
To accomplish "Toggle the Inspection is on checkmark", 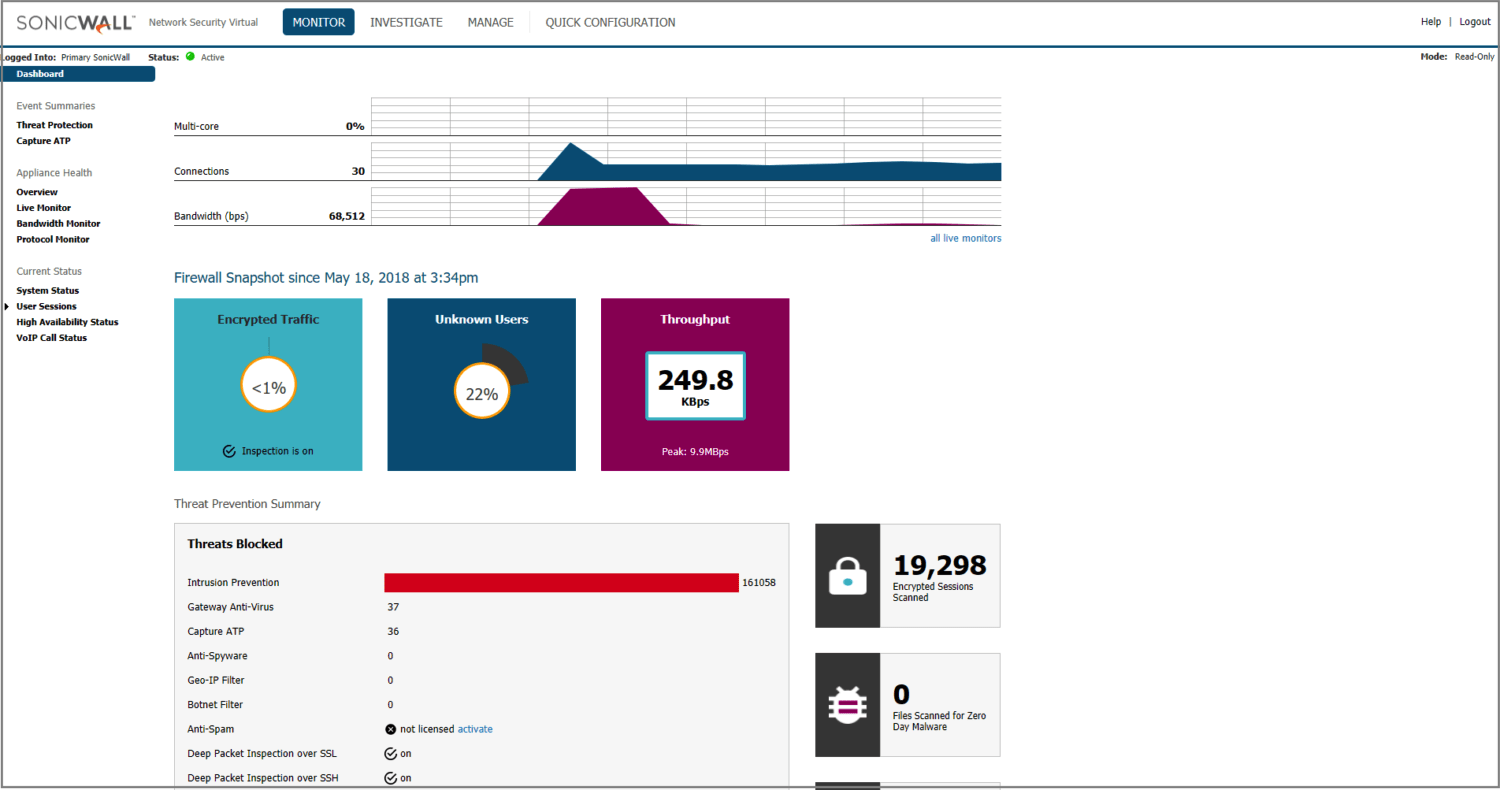I will pos(229,451).
